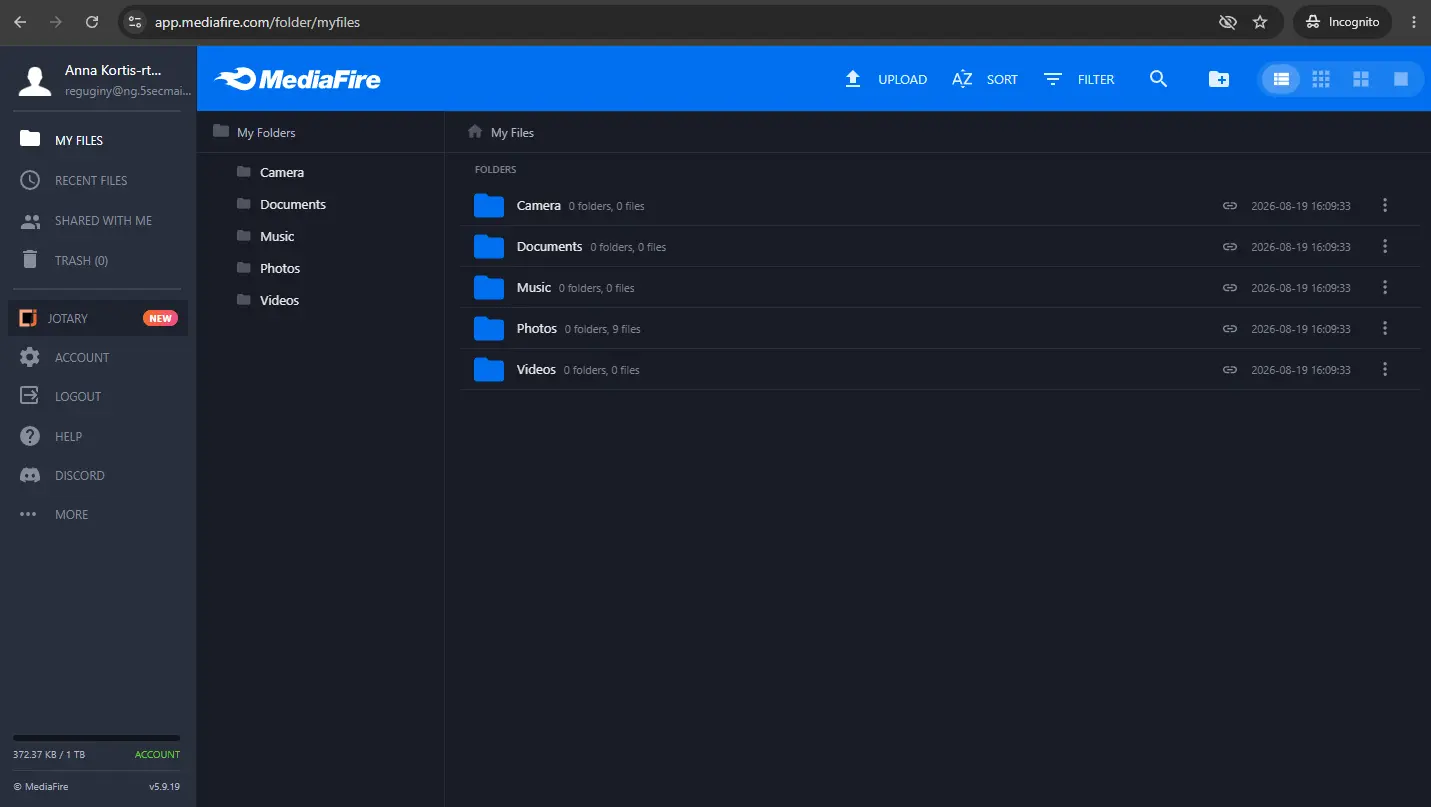This screenshot has height=807, width=1431.
Task: Click the eye-slash tracking protection icon
Action: coord(1227,22)
